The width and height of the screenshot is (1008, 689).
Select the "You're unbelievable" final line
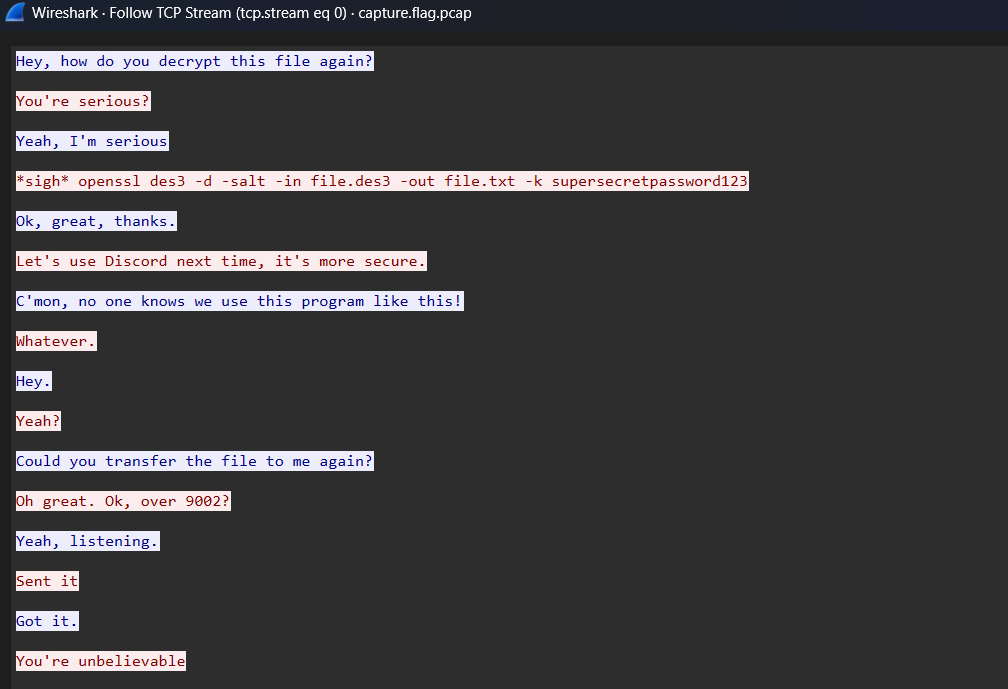point(101,661)
